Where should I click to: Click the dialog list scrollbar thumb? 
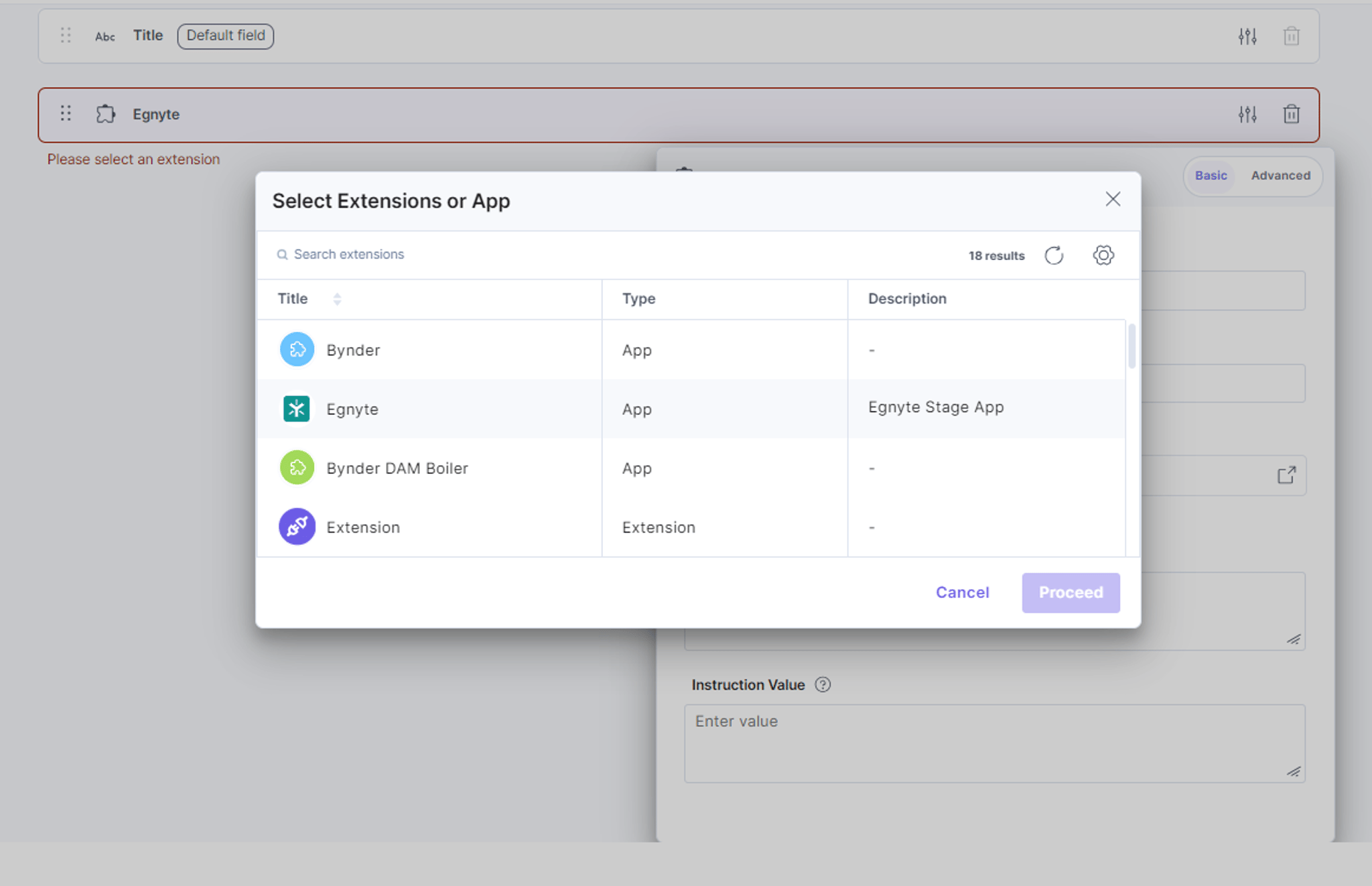click(1131, 346)
